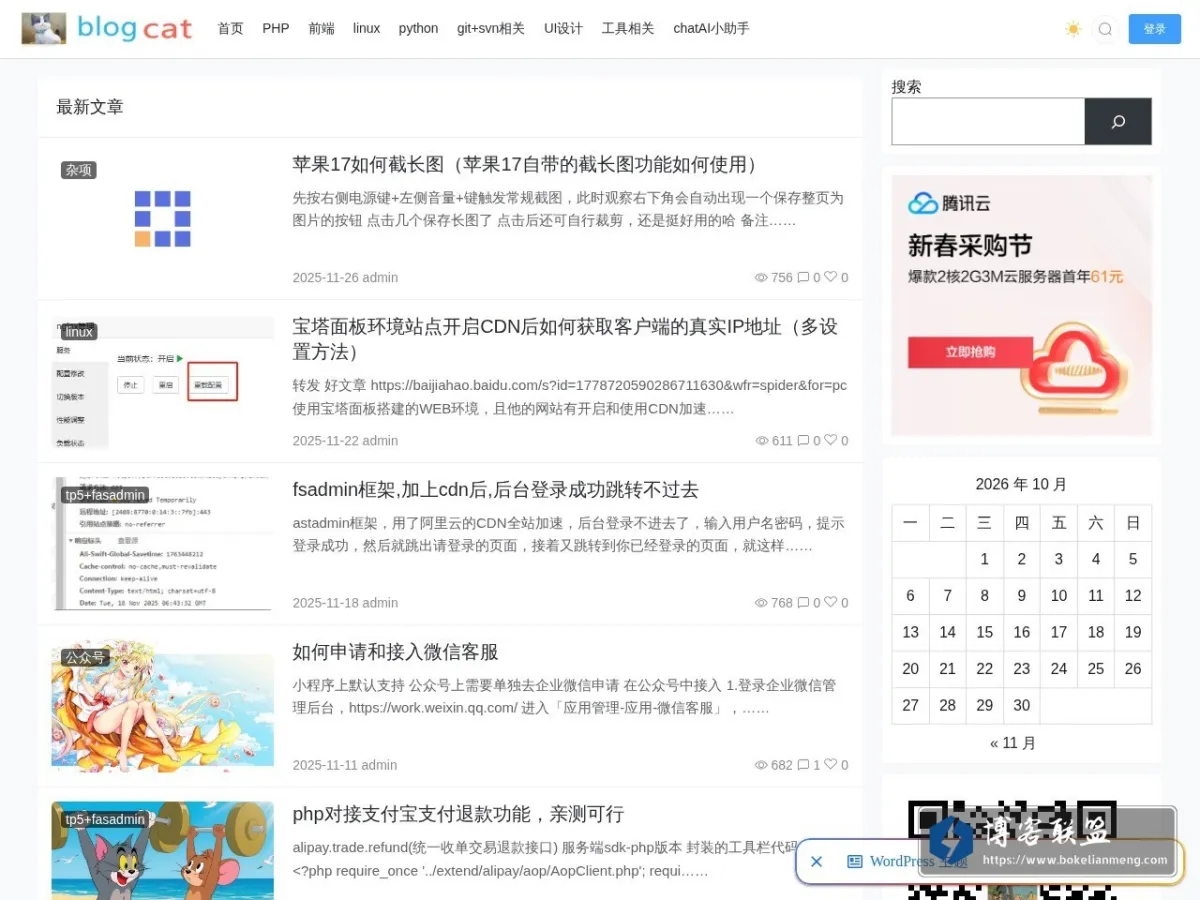
Task: Click the views eye icon showing 768
Action: pyautogui.click(x=761, y=603)
